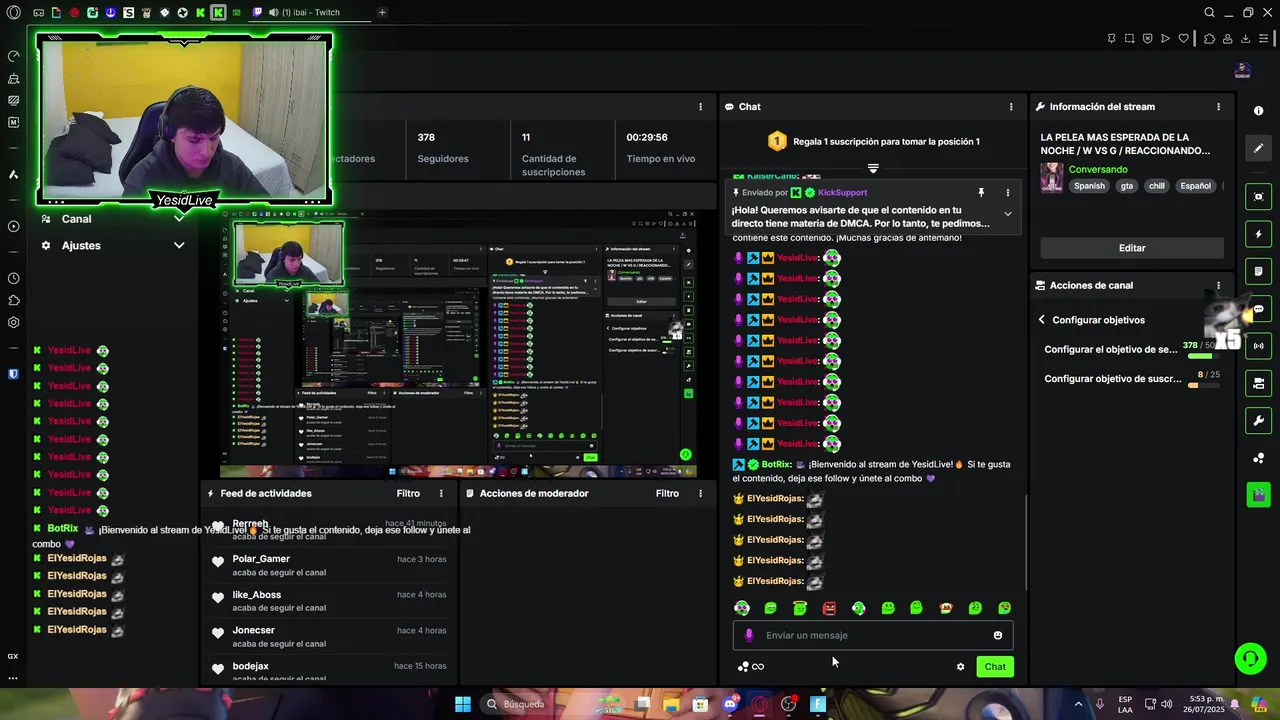Insert the halo green blob emote

pos(800,608)
